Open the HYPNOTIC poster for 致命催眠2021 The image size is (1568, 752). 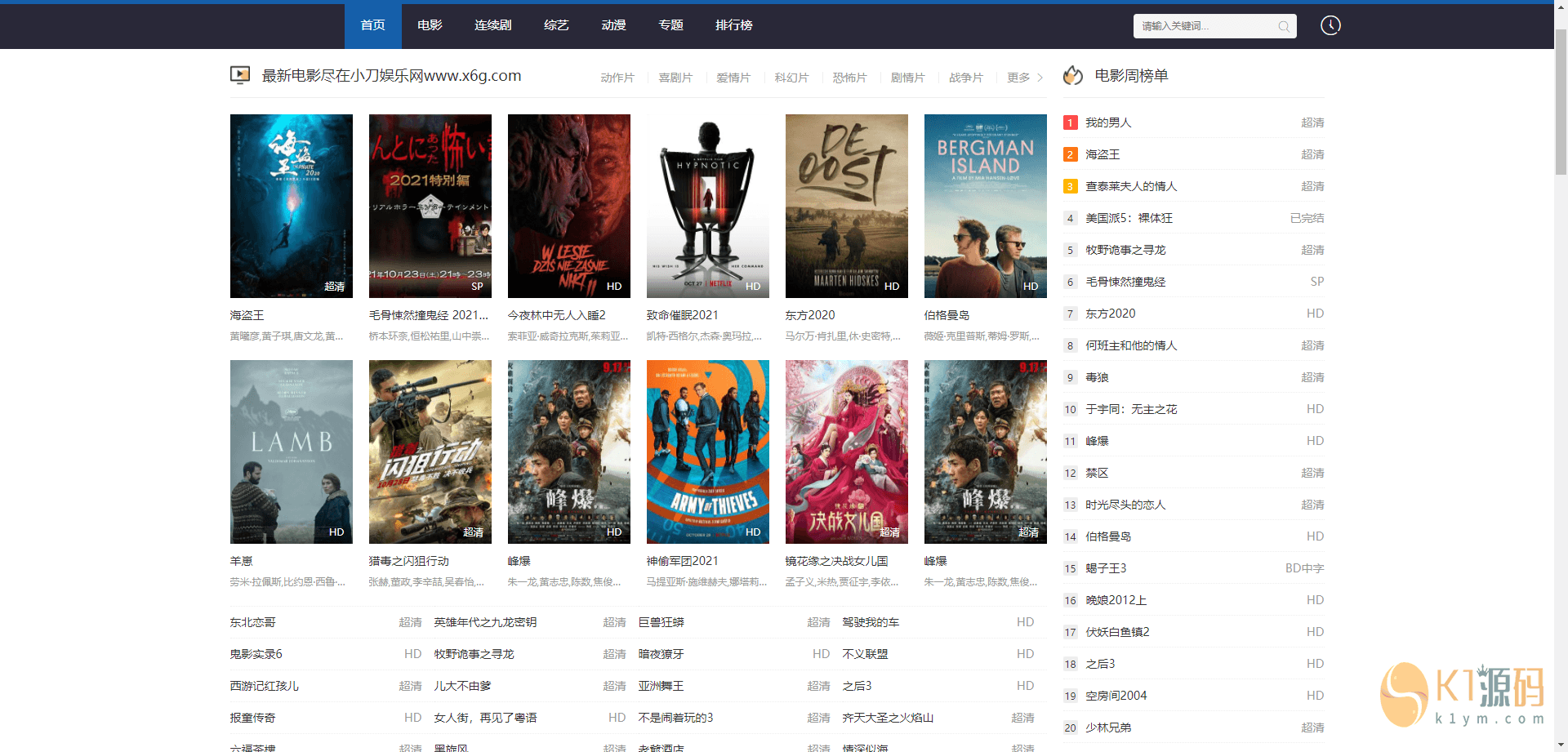pos(707,206)
